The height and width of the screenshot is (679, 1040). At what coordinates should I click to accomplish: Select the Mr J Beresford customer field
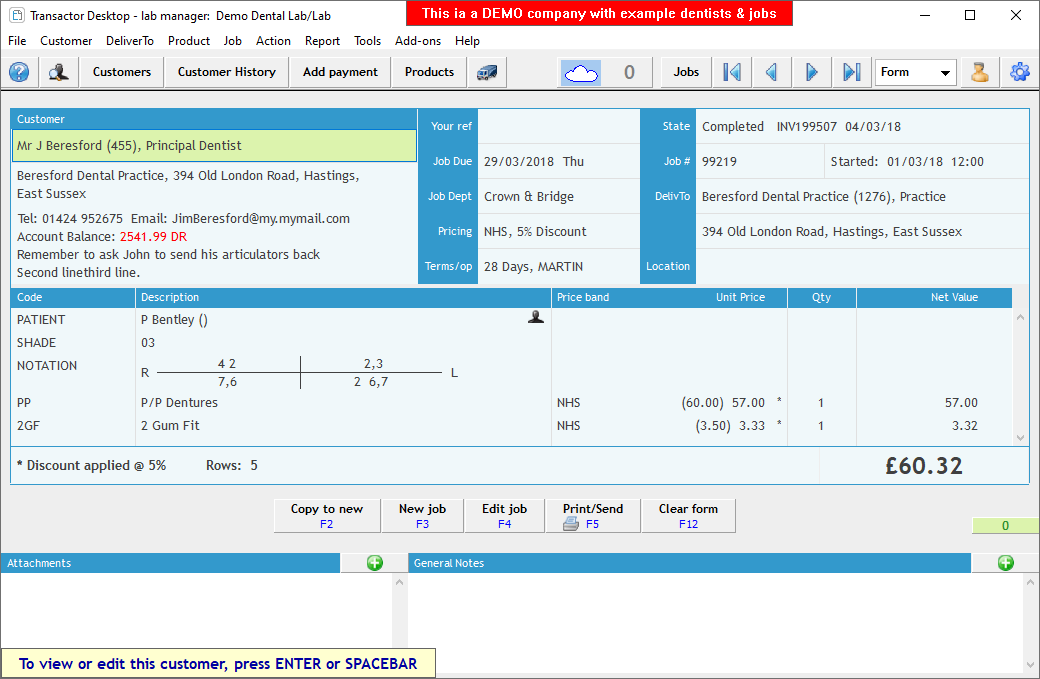(214, 146)
